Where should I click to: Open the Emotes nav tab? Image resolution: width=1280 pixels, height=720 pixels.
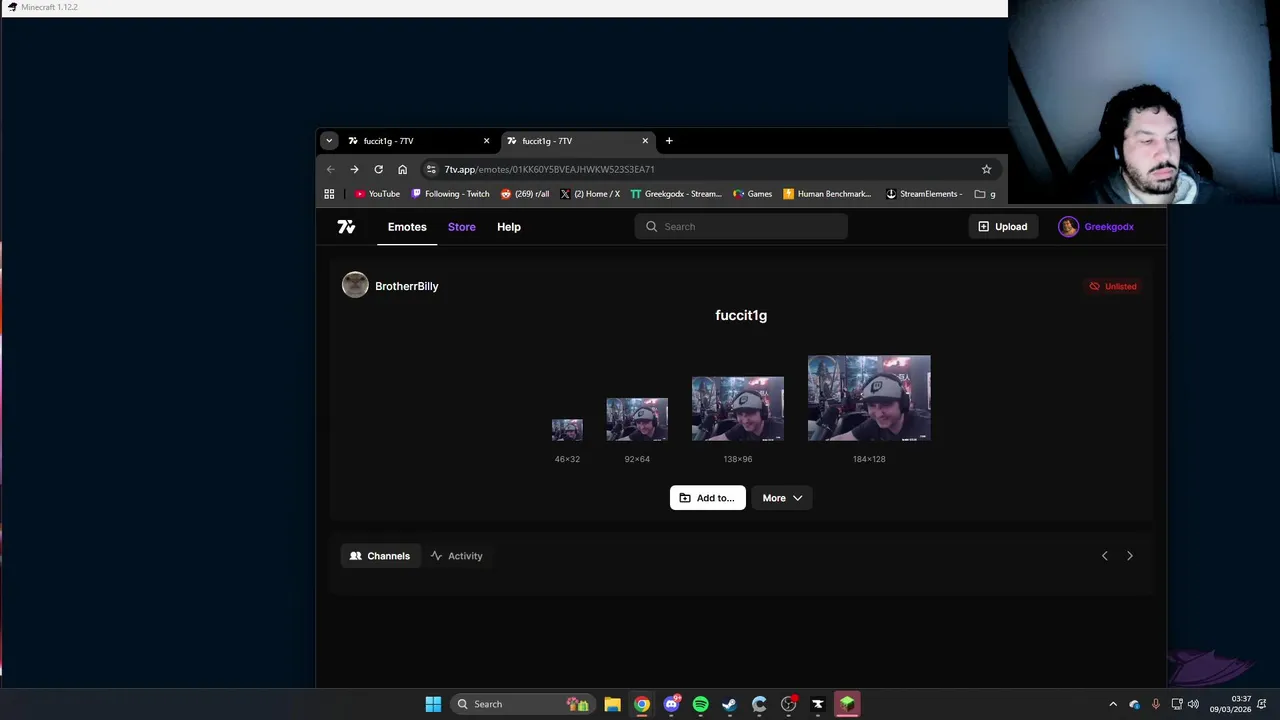tap(407, 227)
